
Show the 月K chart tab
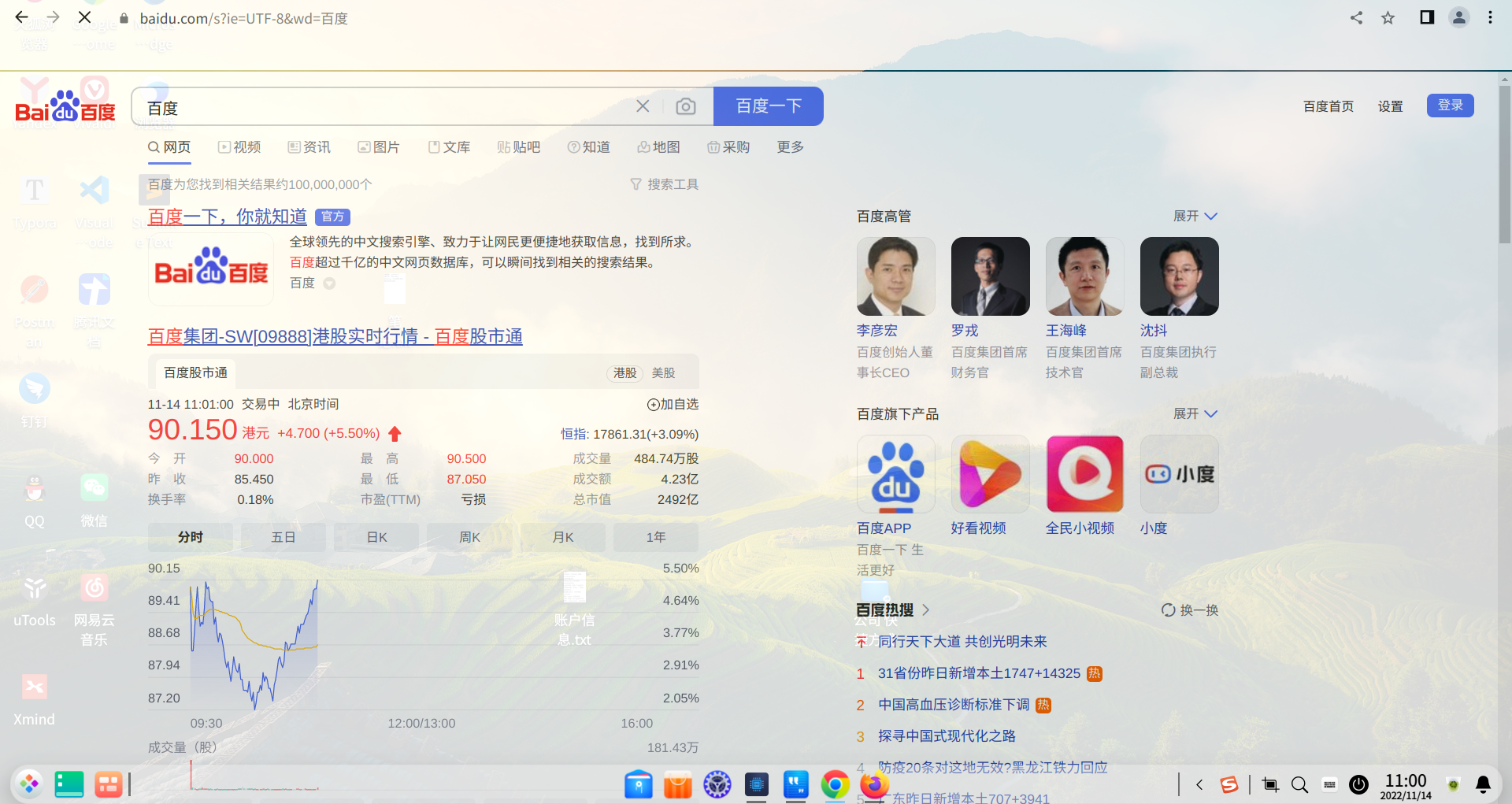coord(563,537)
